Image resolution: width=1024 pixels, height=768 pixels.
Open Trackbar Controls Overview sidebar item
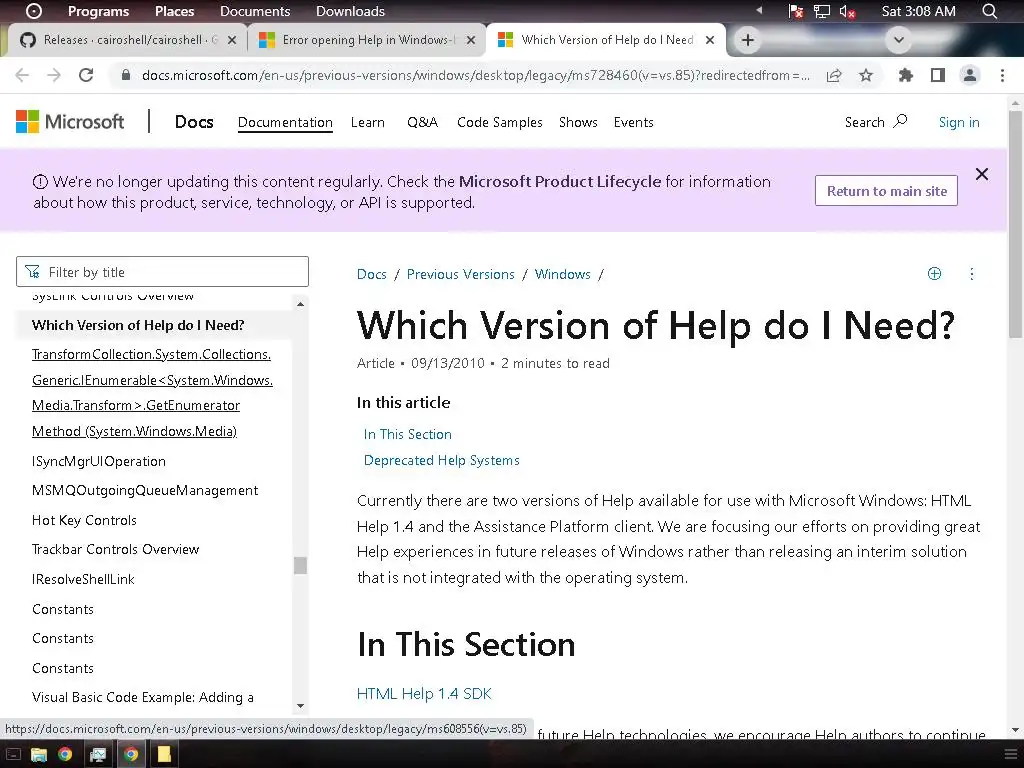click(116, 549)
